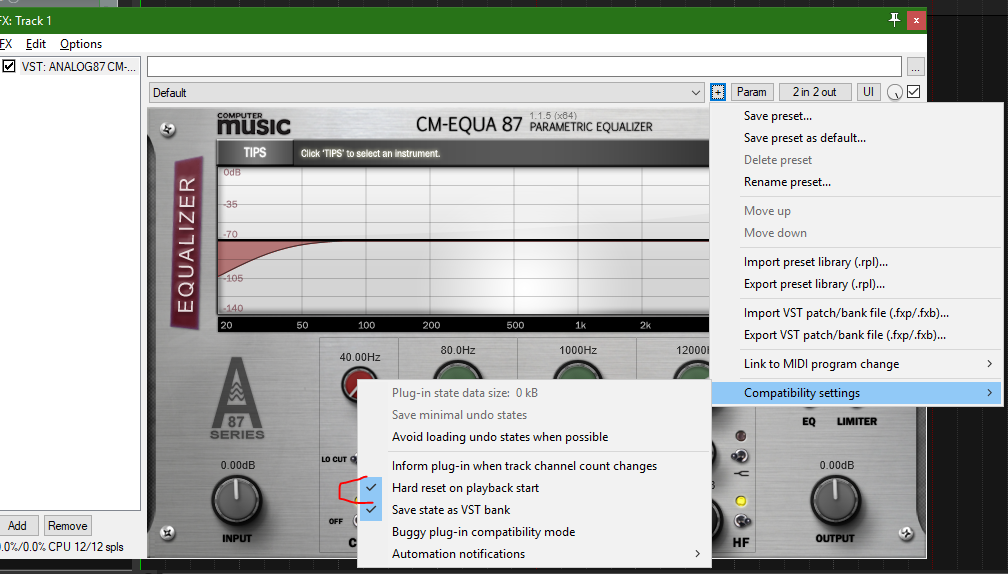Expand Automation notifications submenu
Screen dimensions: 1008x574
click(x=534, y=553)
